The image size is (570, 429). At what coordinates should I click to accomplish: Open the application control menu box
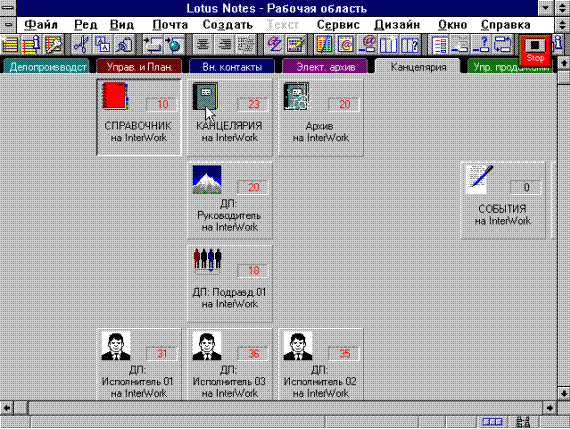(x=8, y=8)
